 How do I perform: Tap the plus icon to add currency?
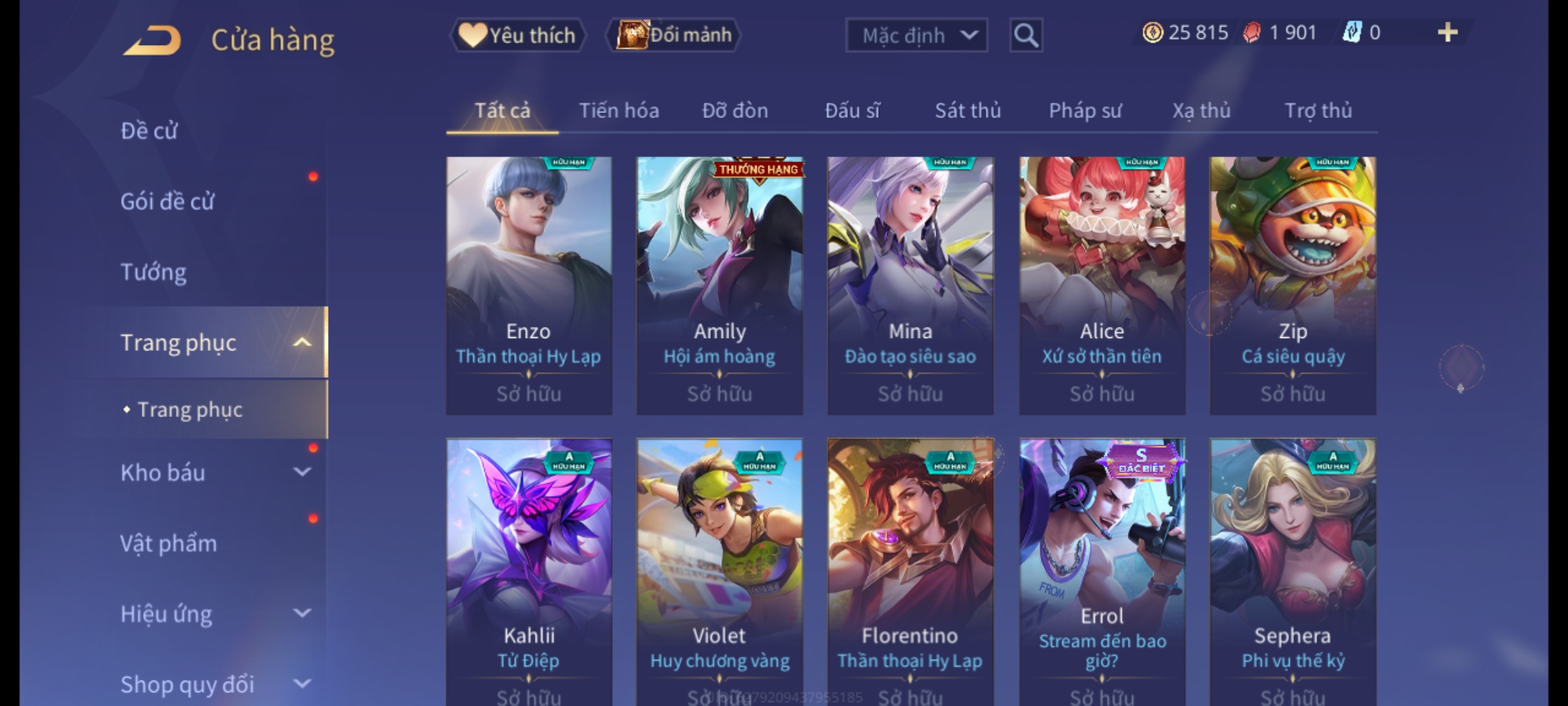pyautogui.click(x=1447, y=33)
